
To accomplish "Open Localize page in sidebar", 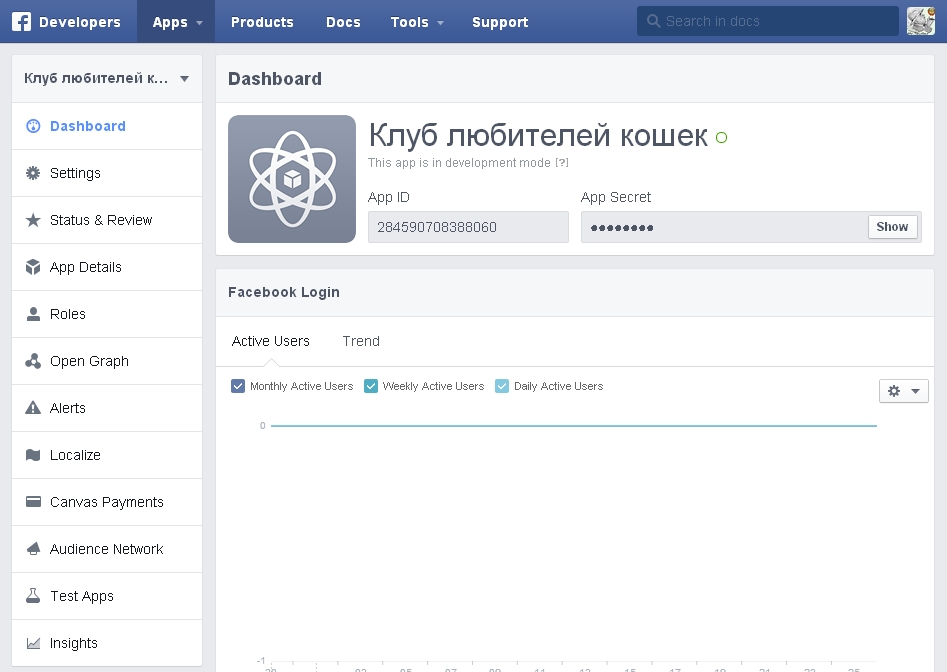I will point(107,455).
